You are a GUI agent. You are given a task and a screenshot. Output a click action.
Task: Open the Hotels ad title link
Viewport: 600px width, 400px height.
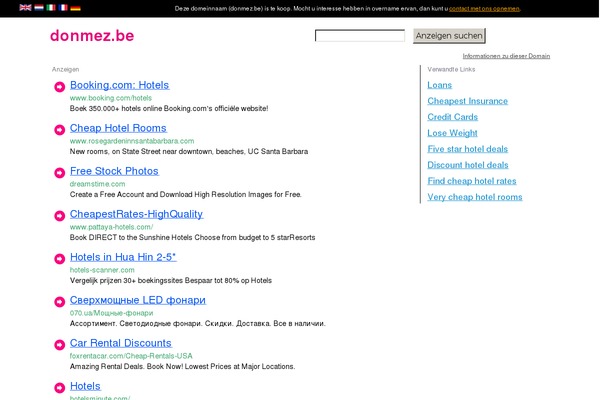(x=85, y=386)
